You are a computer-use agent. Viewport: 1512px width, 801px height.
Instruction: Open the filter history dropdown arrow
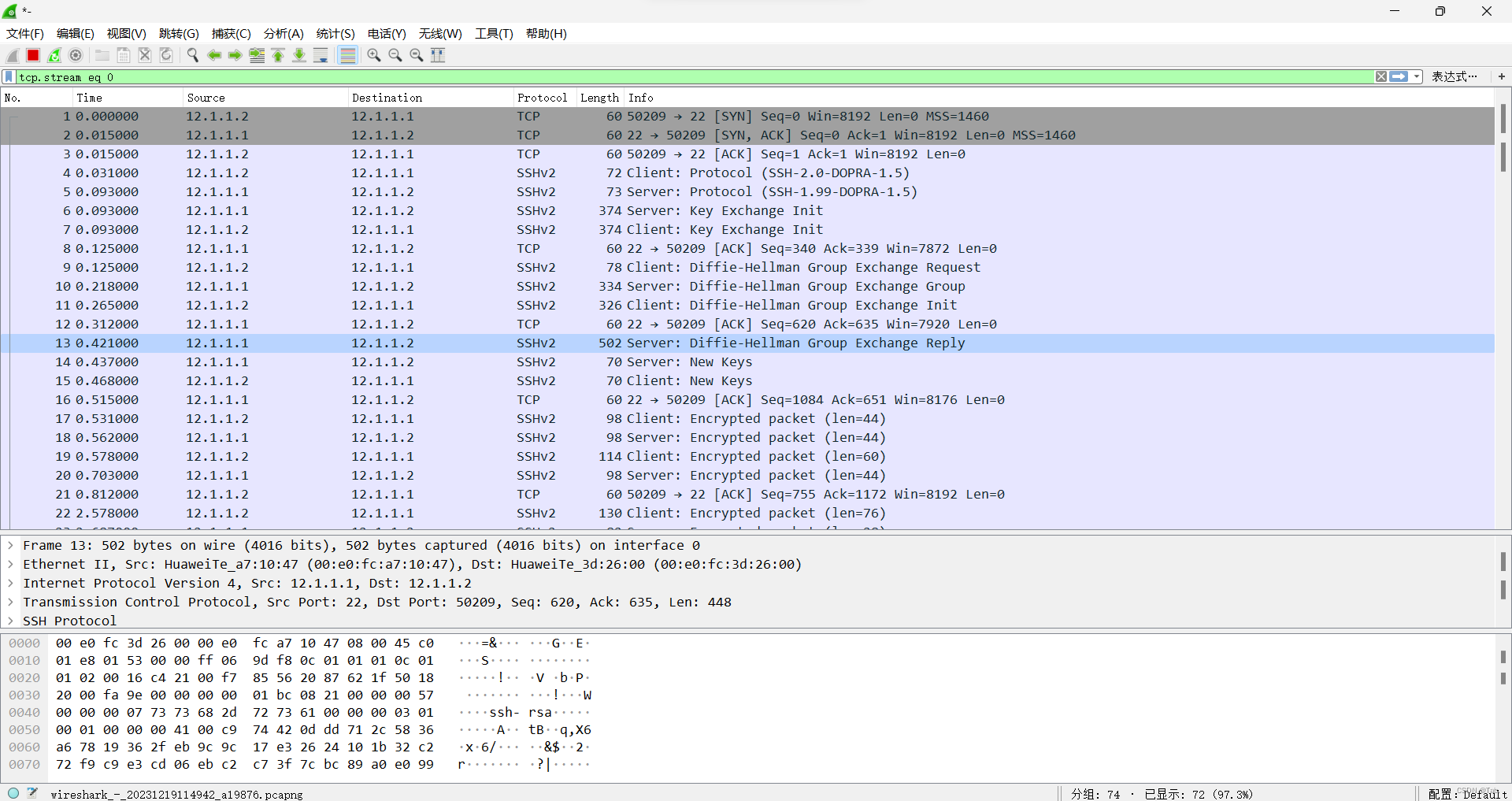pos(1415,76)
